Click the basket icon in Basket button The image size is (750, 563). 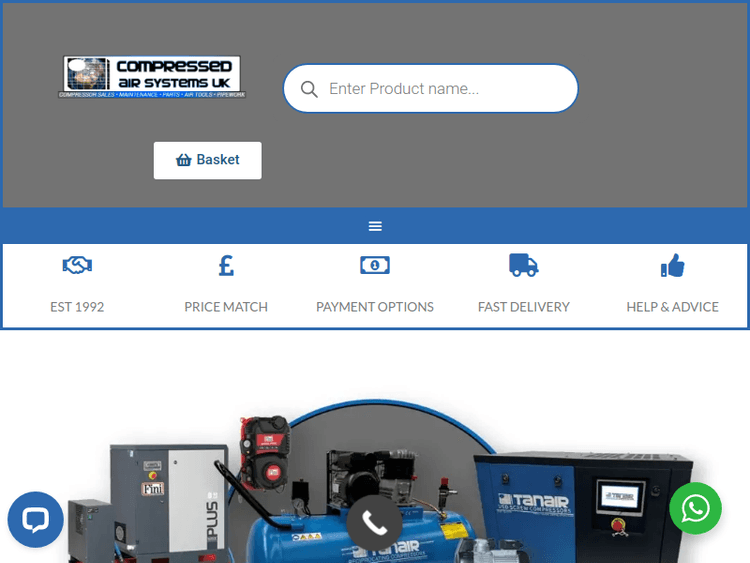click(183, 160)
